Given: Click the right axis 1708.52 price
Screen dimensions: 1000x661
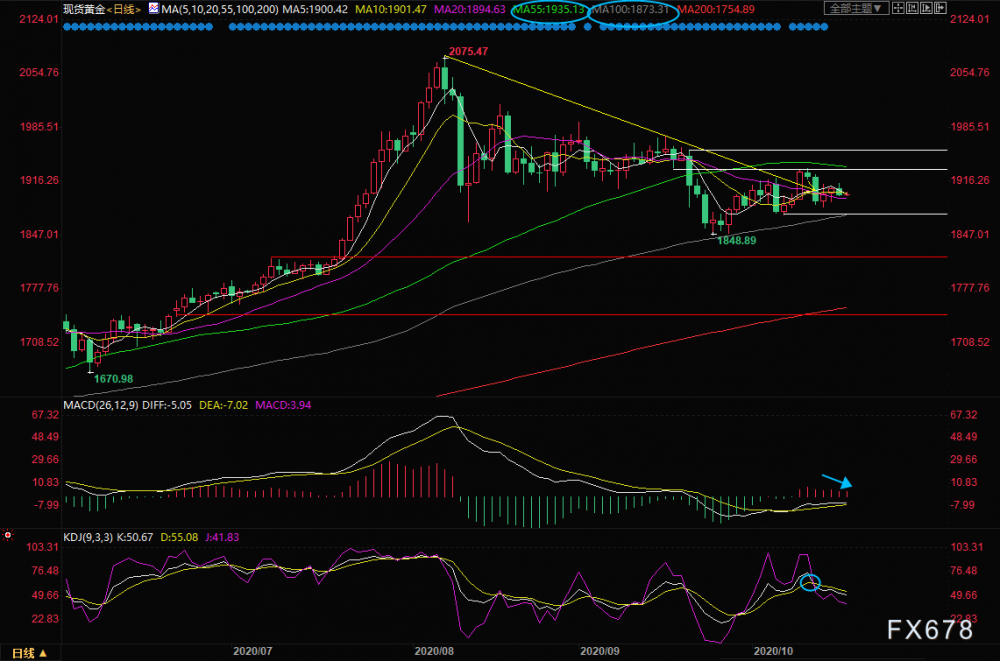Looking at the screenshot, I should point(970,342).
